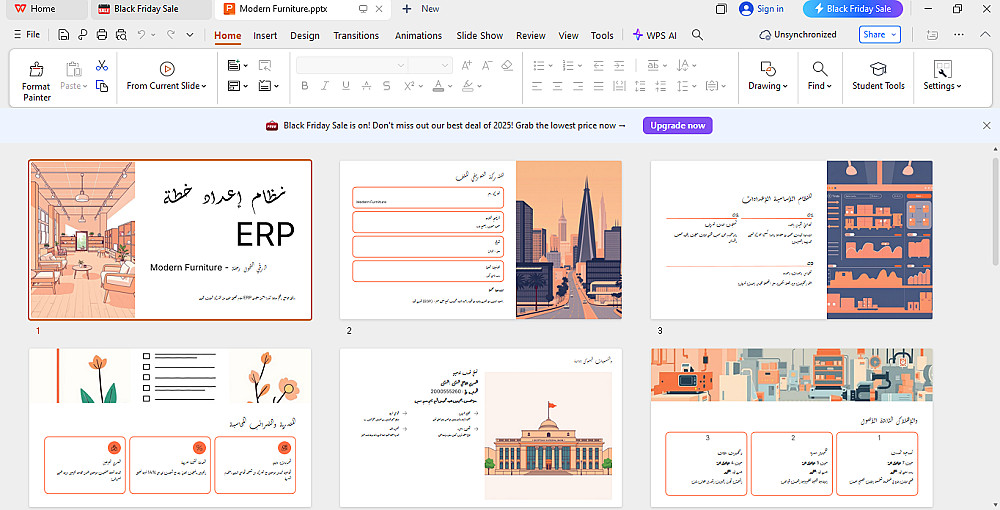Click the Format Painter tool
Screen dimensions: 1000x510
36,80
